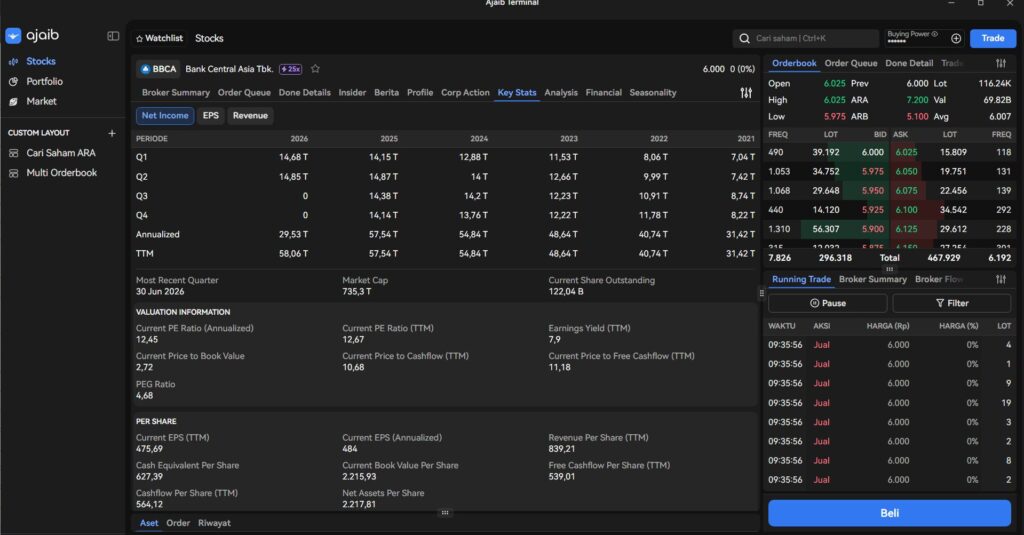Select the Net Income toggle
Viewport: 1024px width, 535px height.
pos(165,116)
